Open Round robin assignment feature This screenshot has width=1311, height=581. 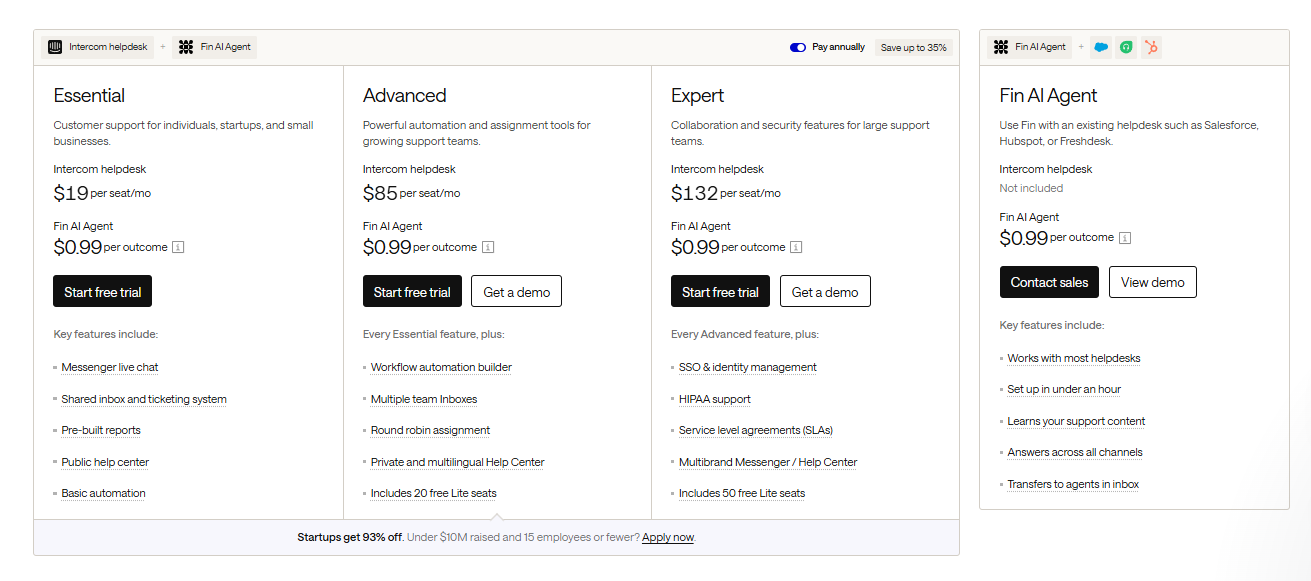(x=430, y=430)
